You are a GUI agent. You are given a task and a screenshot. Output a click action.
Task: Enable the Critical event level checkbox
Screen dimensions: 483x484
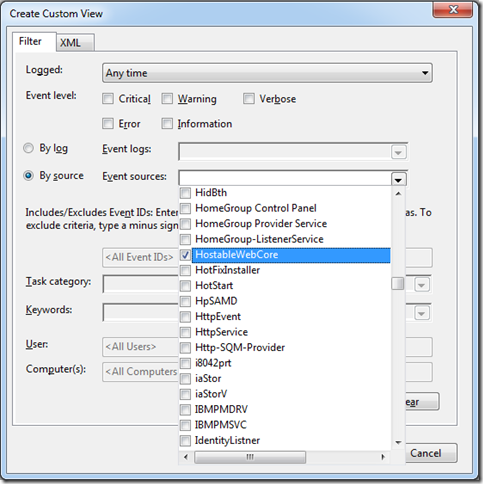(108, 99)
